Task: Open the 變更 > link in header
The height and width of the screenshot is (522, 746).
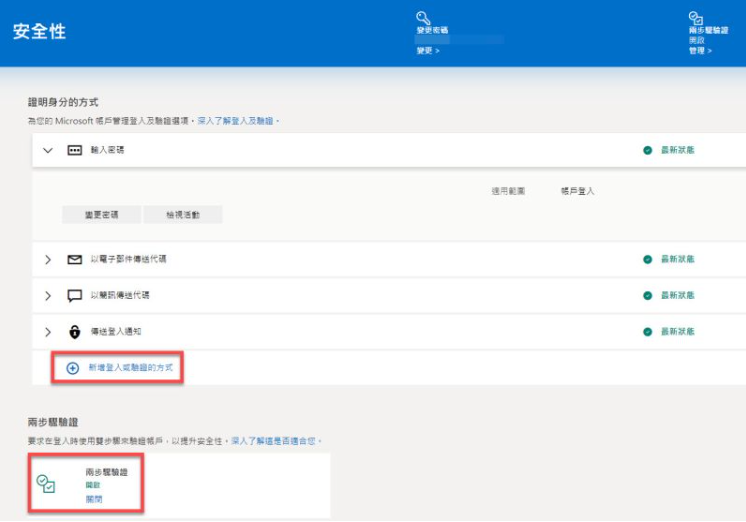Action: tap(427, 50)
